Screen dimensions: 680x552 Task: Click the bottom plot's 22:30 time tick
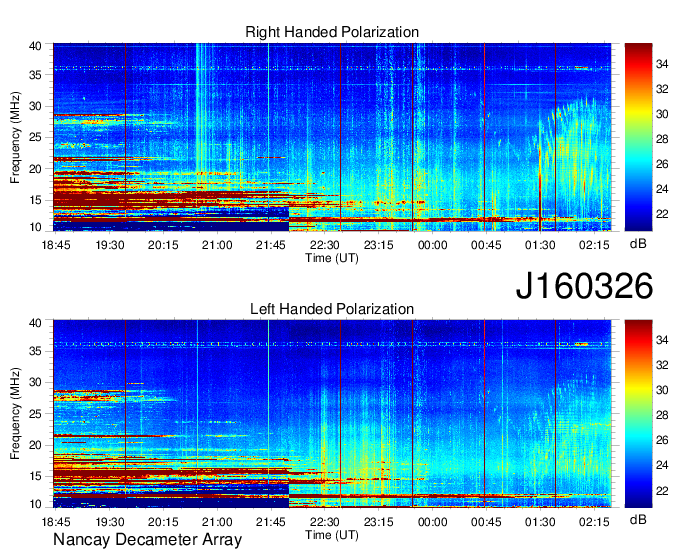(x=325, y=522)
